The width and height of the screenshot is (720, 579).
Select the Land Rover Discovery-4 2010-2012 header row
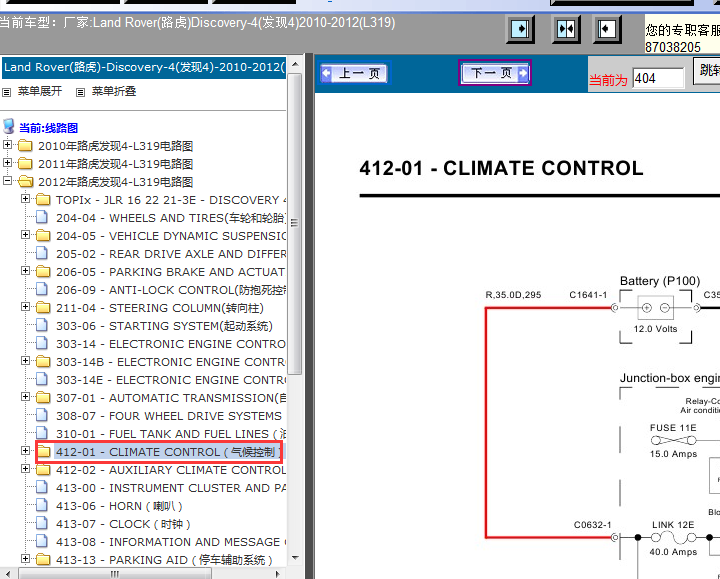(145, 67)
